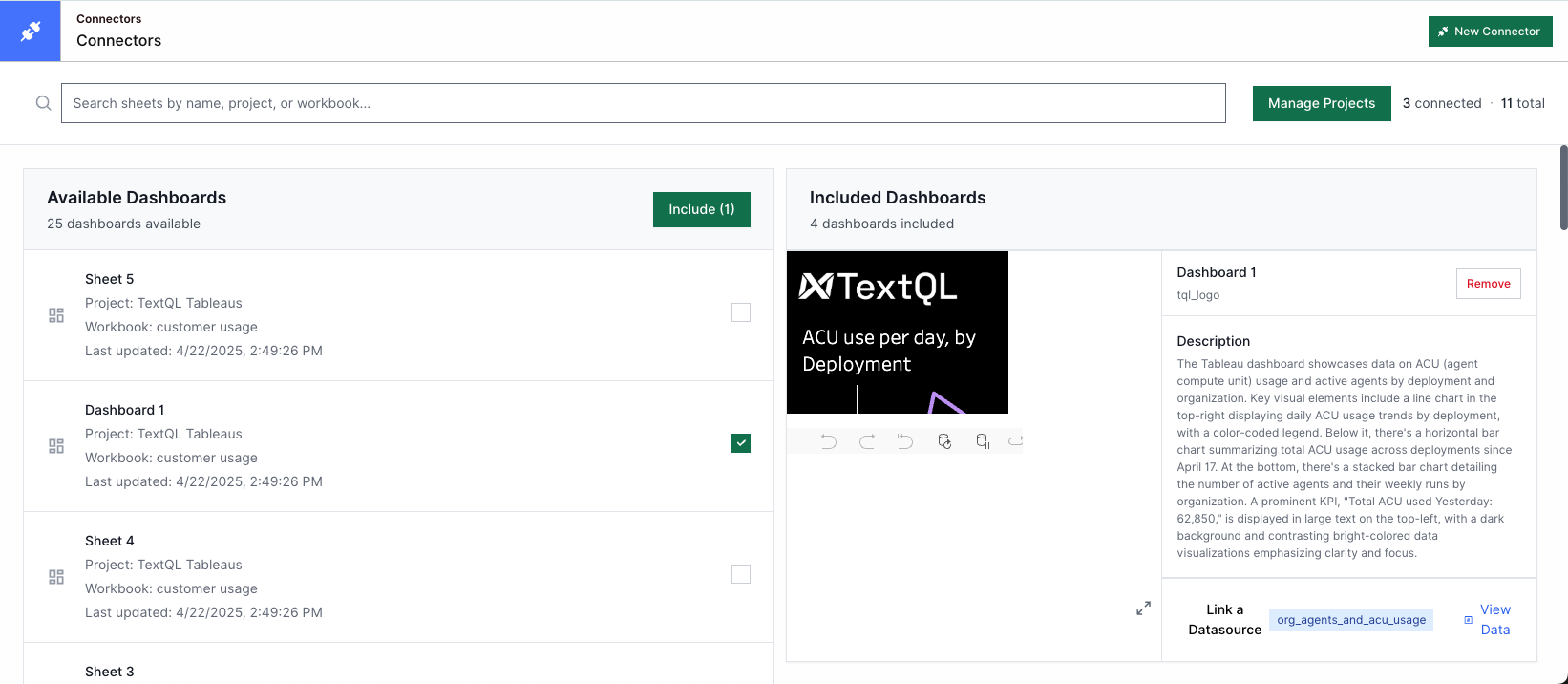This screenshot has height=684, width=1568.
Task: Click the Revert icon in Tableau toolbar
Action: tap(905, 441)
